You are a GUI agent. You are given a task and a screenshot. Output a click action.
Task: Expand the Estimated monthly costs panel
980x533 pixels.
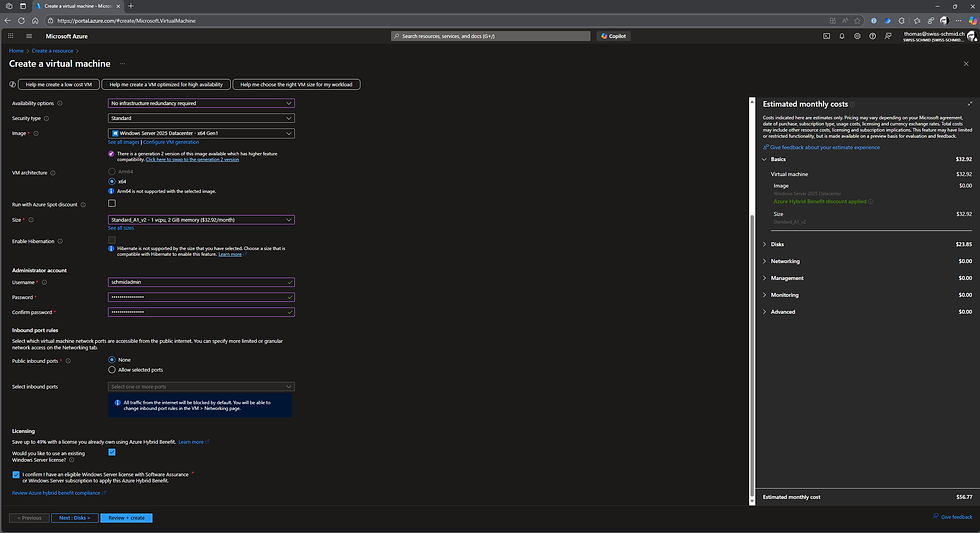pyautogui.click(x=970, y=104)
